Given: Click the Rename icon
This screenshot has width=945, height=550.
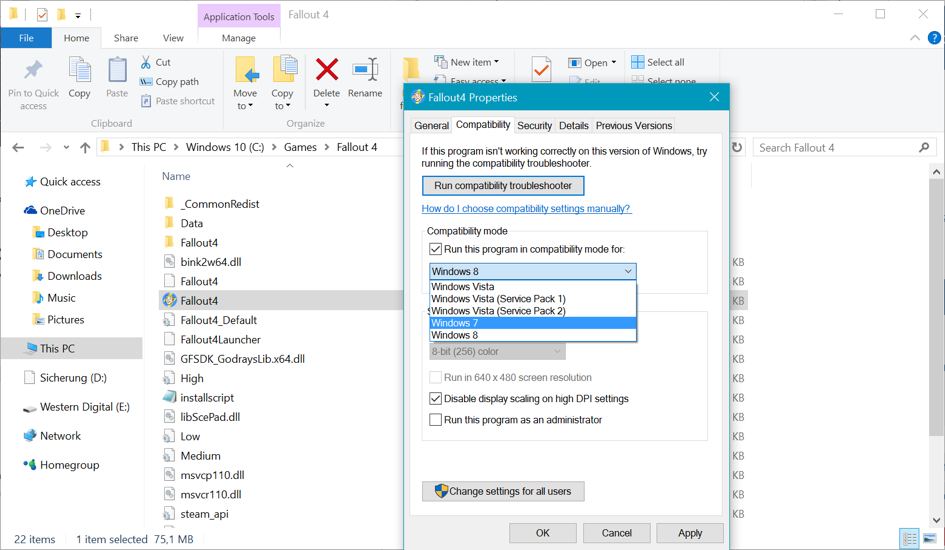Looking at the screenshot, I should pyautogui.click(x=365, y=69).
